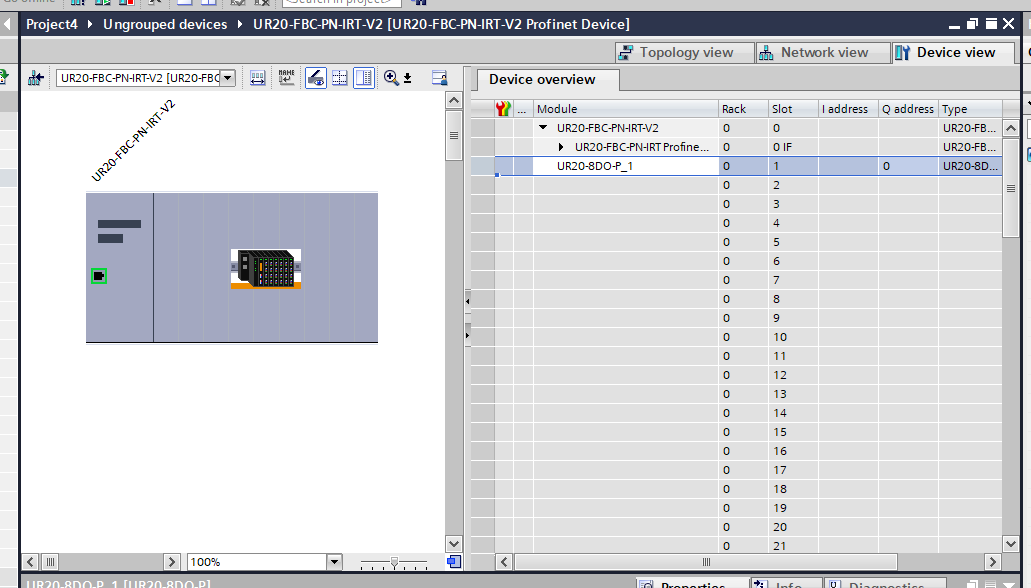Click the Q address column header
Screen dimensions: 1031x588
(x=908, y=109)
